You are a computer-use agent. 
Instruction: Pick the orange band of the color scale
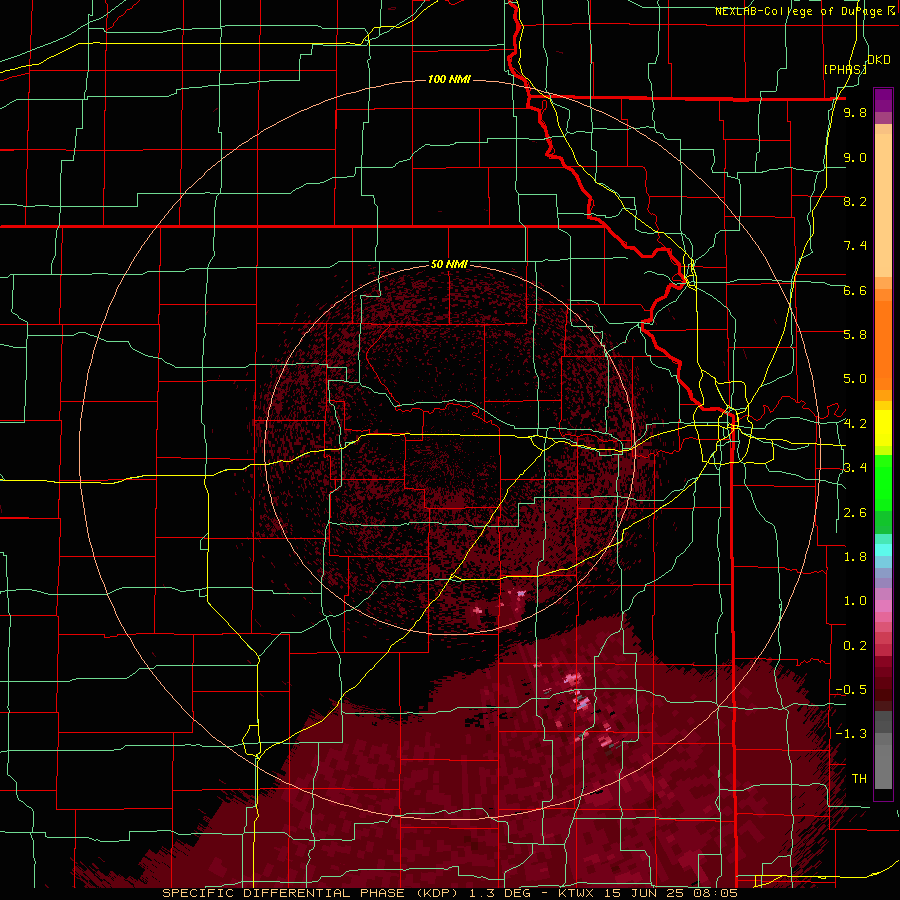(883, 344)
